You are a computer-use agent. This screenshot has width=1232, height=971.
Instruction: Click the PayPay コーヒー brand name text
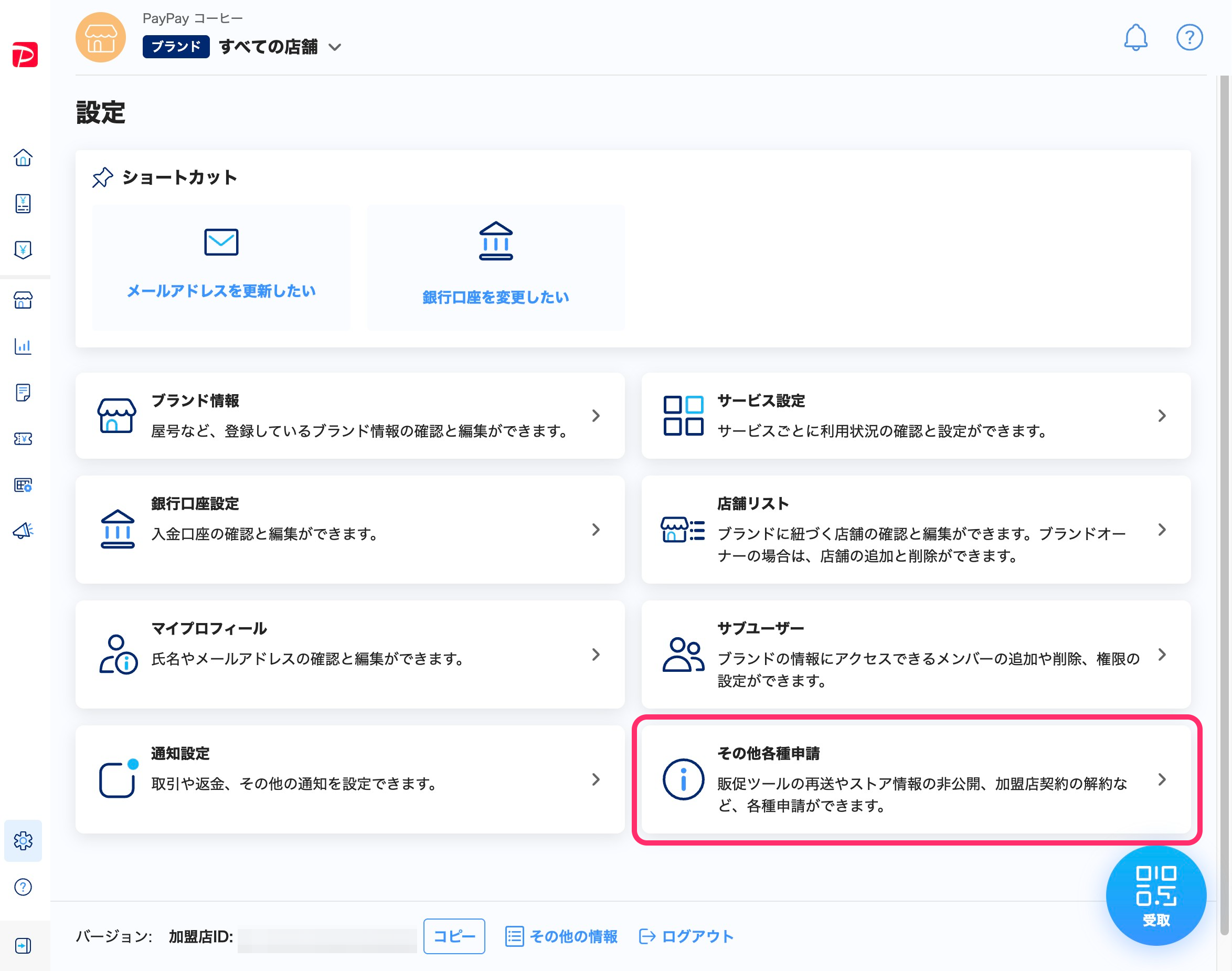pos(193,19)
